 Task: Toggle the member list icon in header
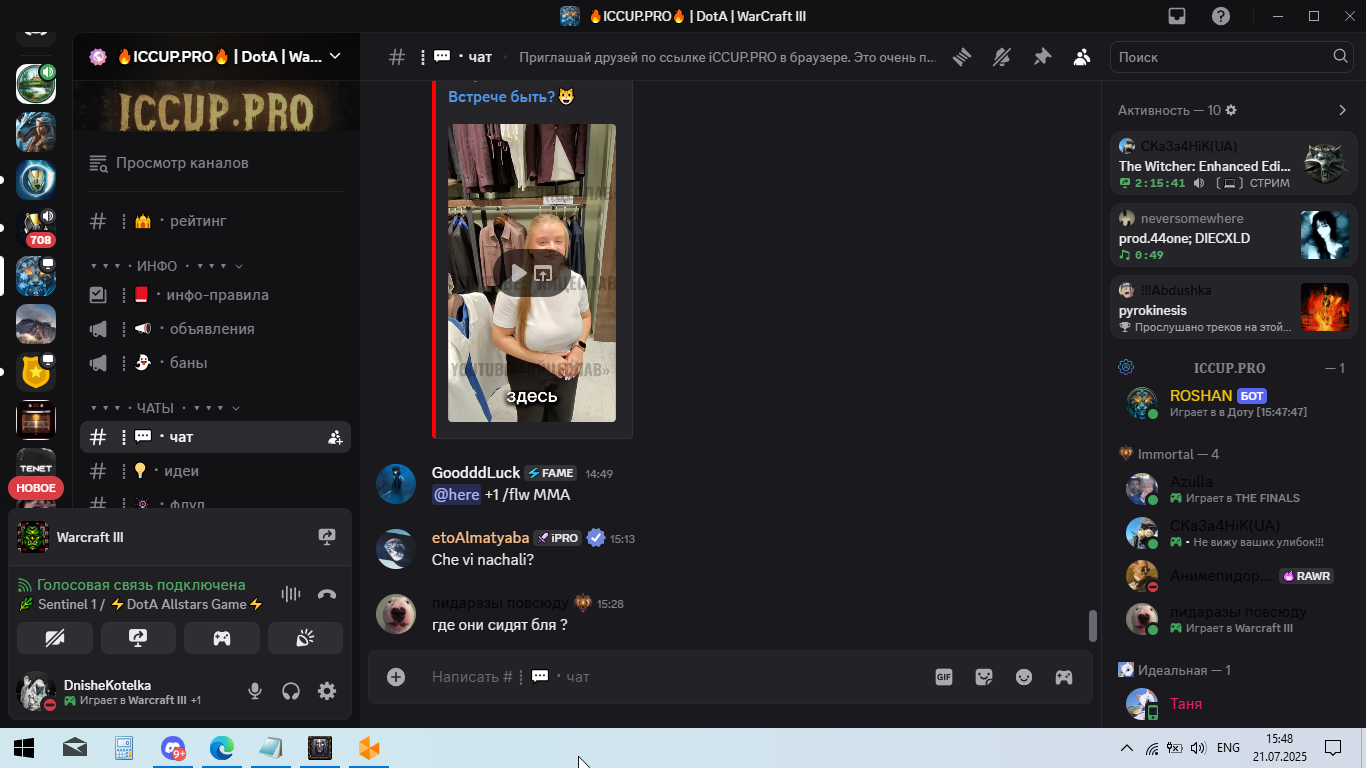coord(1082,57)
